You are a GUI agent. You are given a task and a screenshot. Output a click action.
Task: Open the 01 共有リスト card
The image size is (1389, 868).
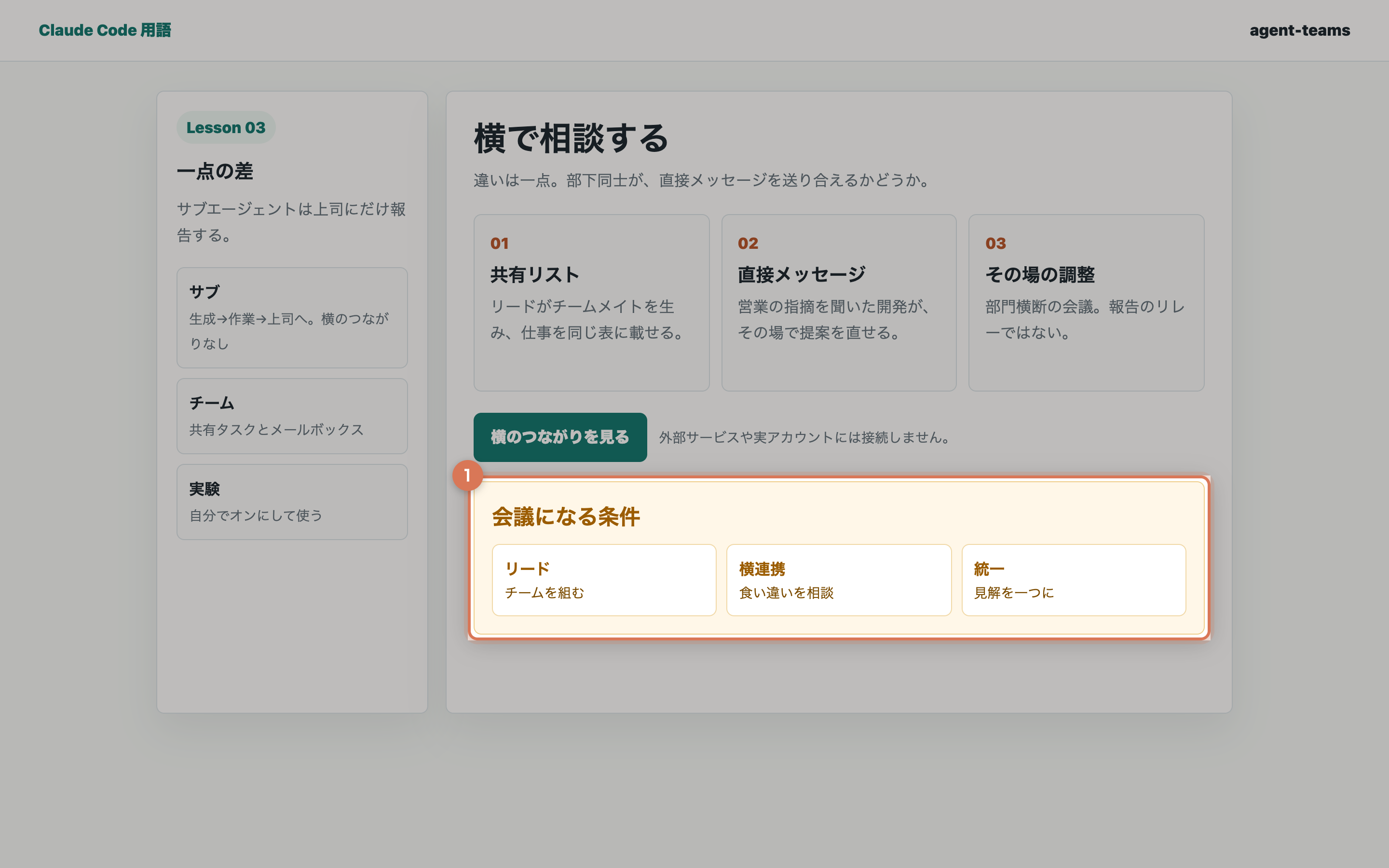591,303
